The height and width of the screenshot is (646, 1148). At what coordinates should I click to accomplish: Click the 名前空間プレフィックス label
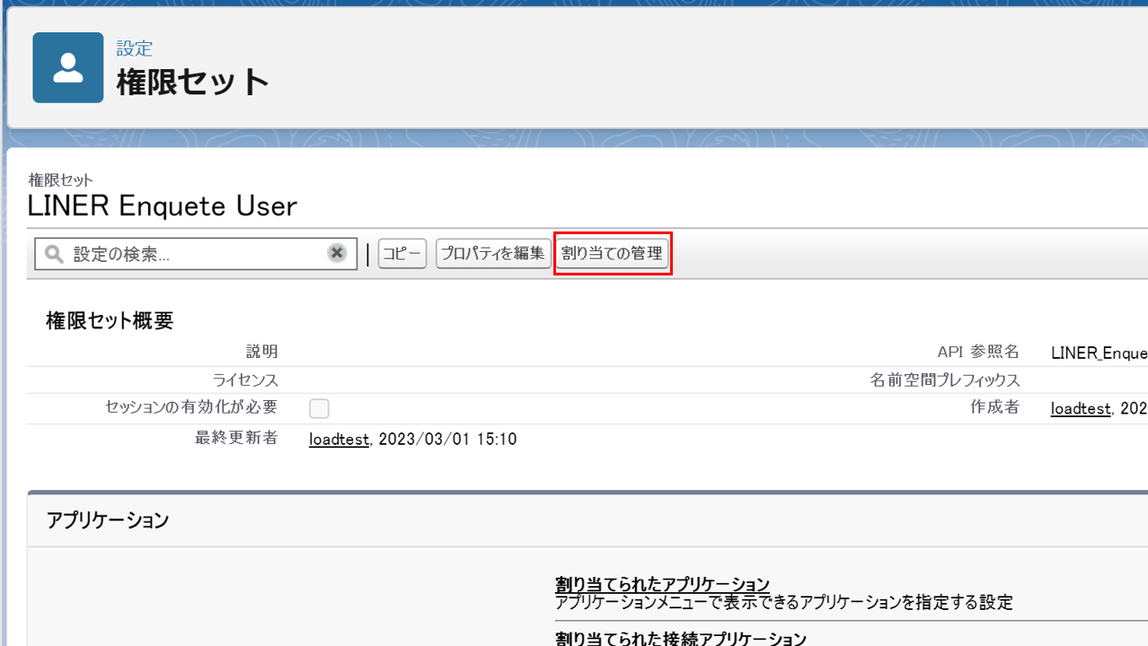tap(944, 380)
